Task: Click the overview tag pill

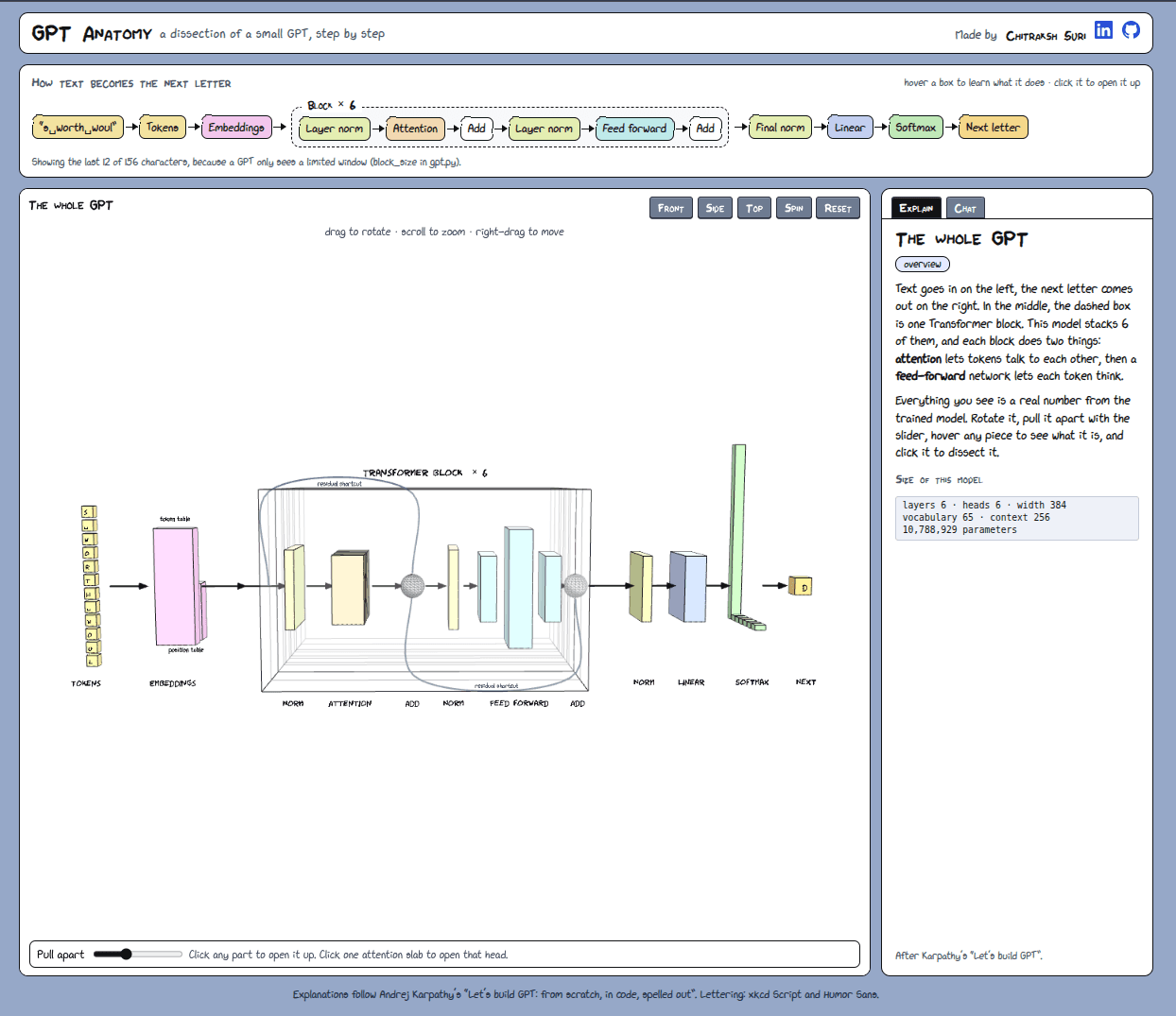Action: pyautogui.click(x=922, y=265)
